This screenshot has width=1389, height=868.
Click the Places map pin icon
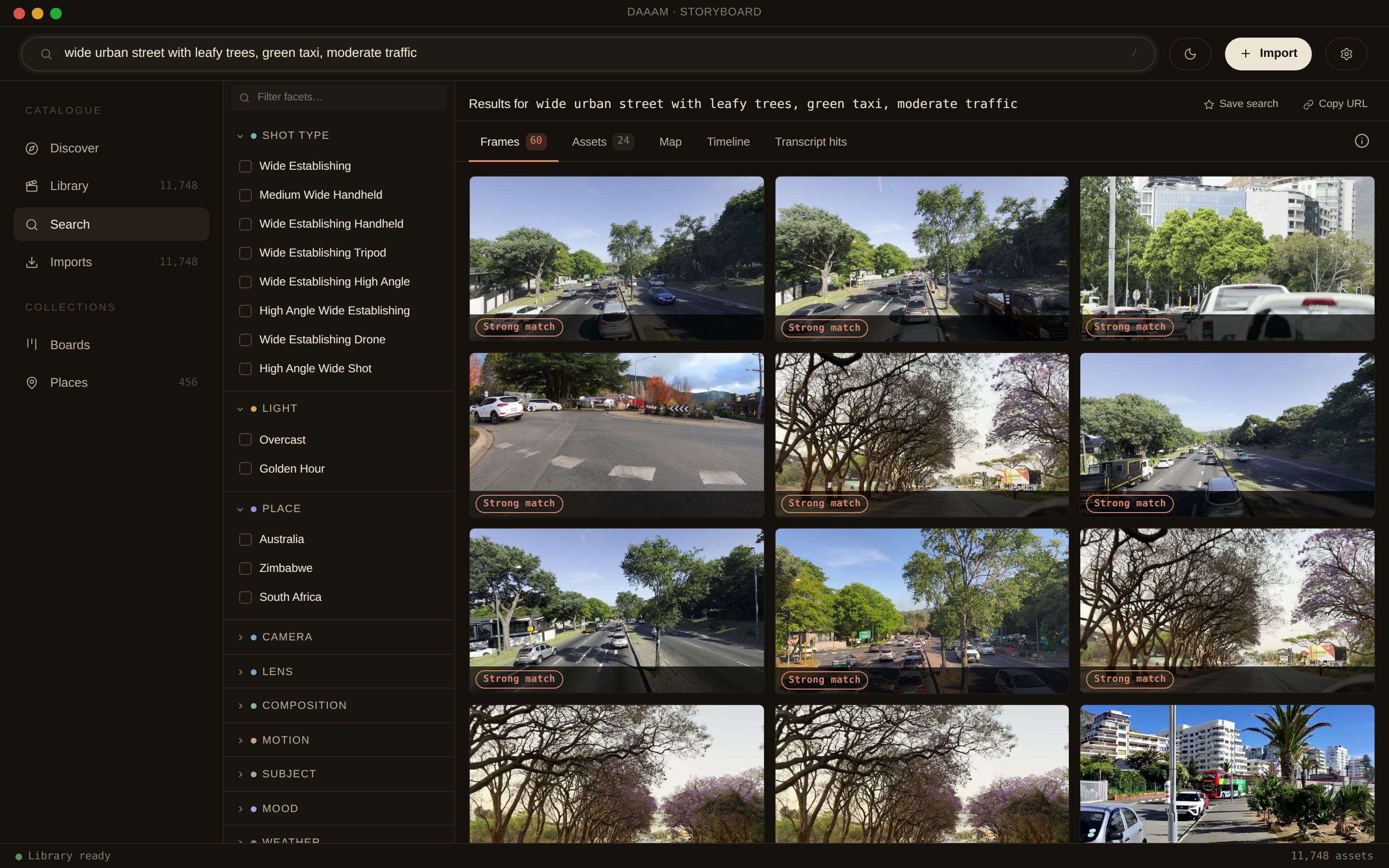pos(32,383)
